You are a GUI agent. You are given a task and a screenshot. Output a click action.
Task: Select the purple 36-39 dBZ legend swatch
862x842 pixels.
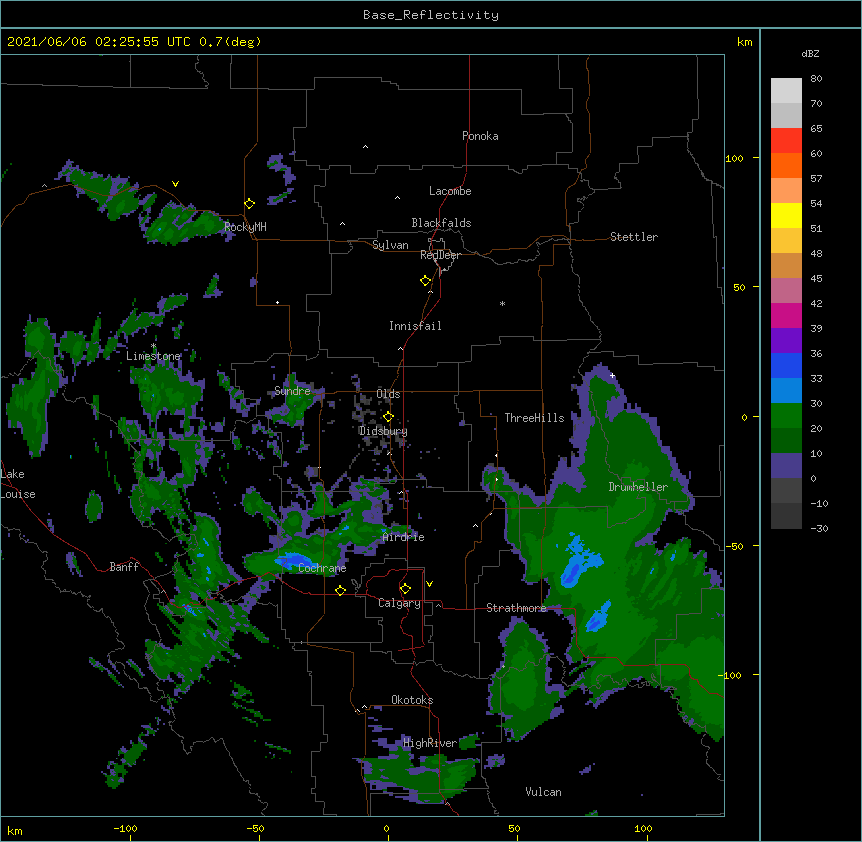786,341
